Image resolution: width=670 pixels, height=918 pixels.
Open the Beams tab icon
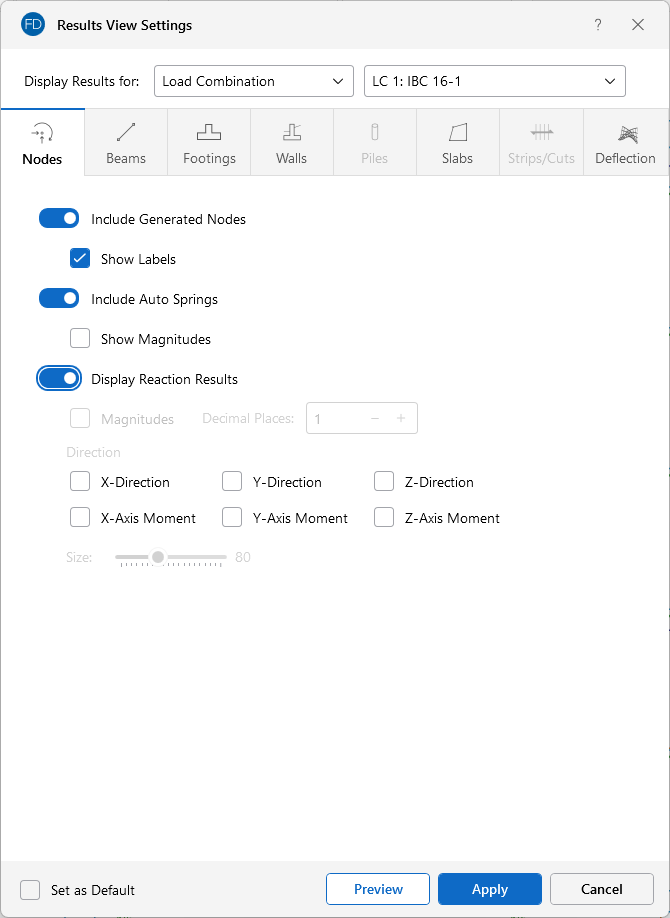click(126, 132)
